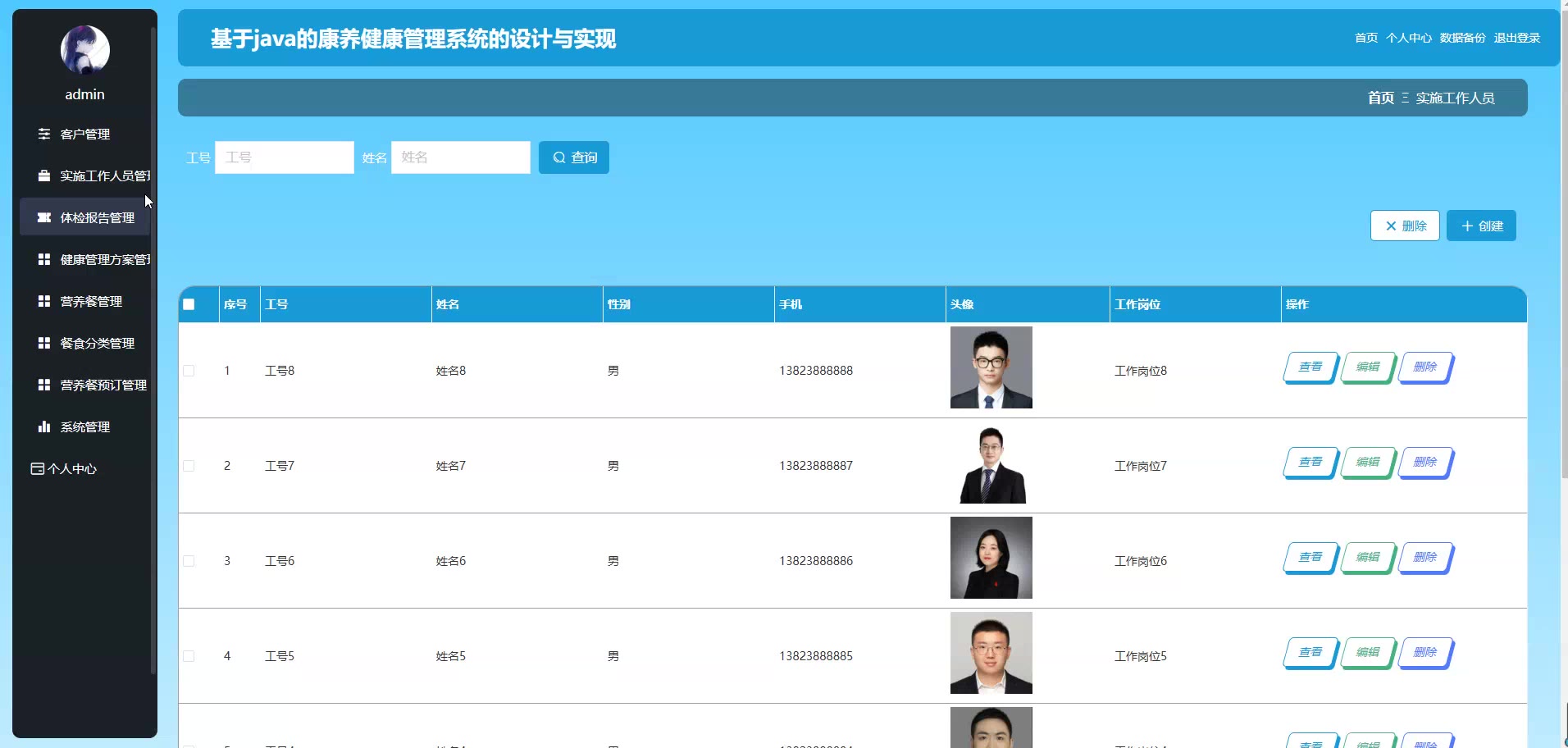Click the grid icon beside 健康管理方案管理

pyautogui.click(x=44, y=259)
